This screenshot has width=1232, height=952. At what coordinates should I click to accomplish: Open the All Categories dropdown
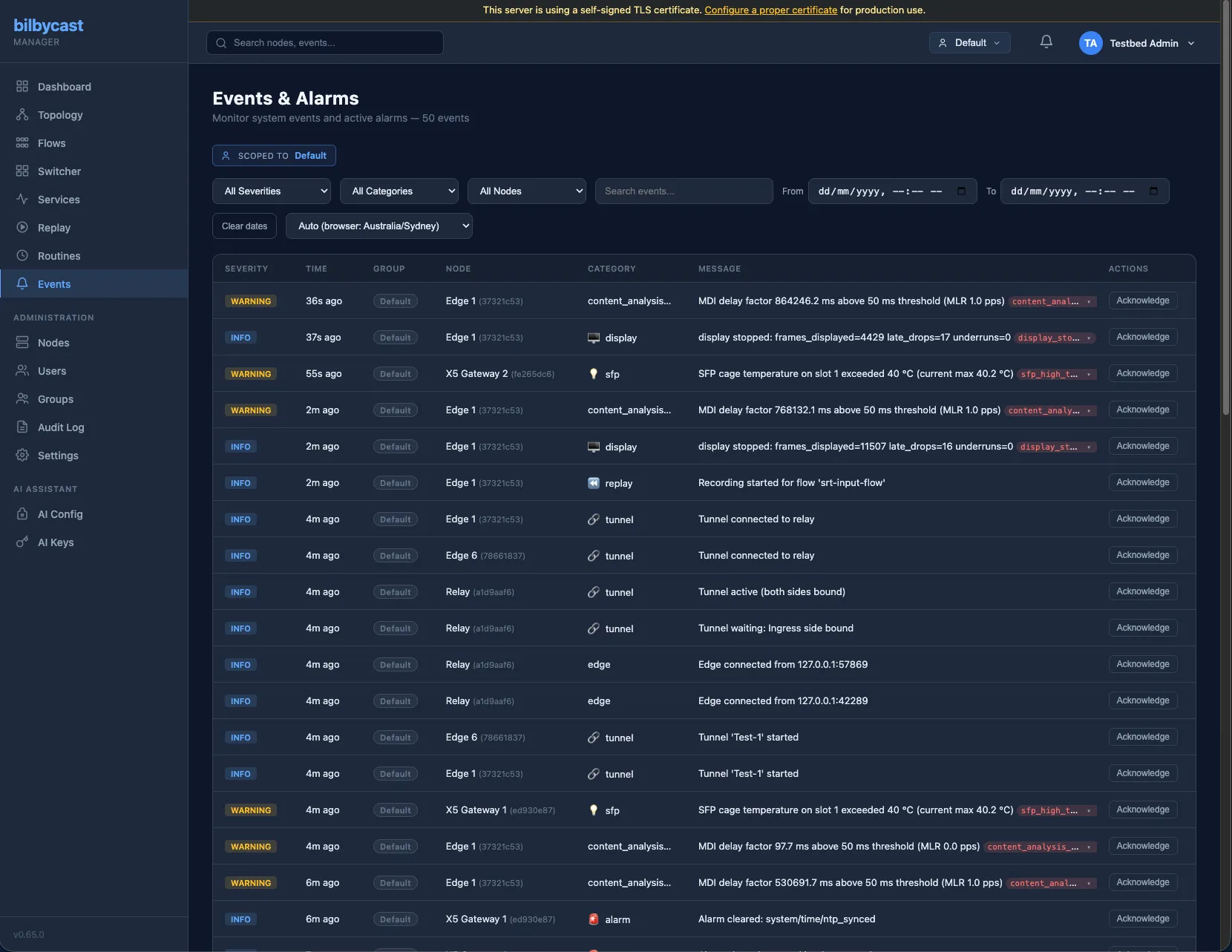[x=399, y=191]
